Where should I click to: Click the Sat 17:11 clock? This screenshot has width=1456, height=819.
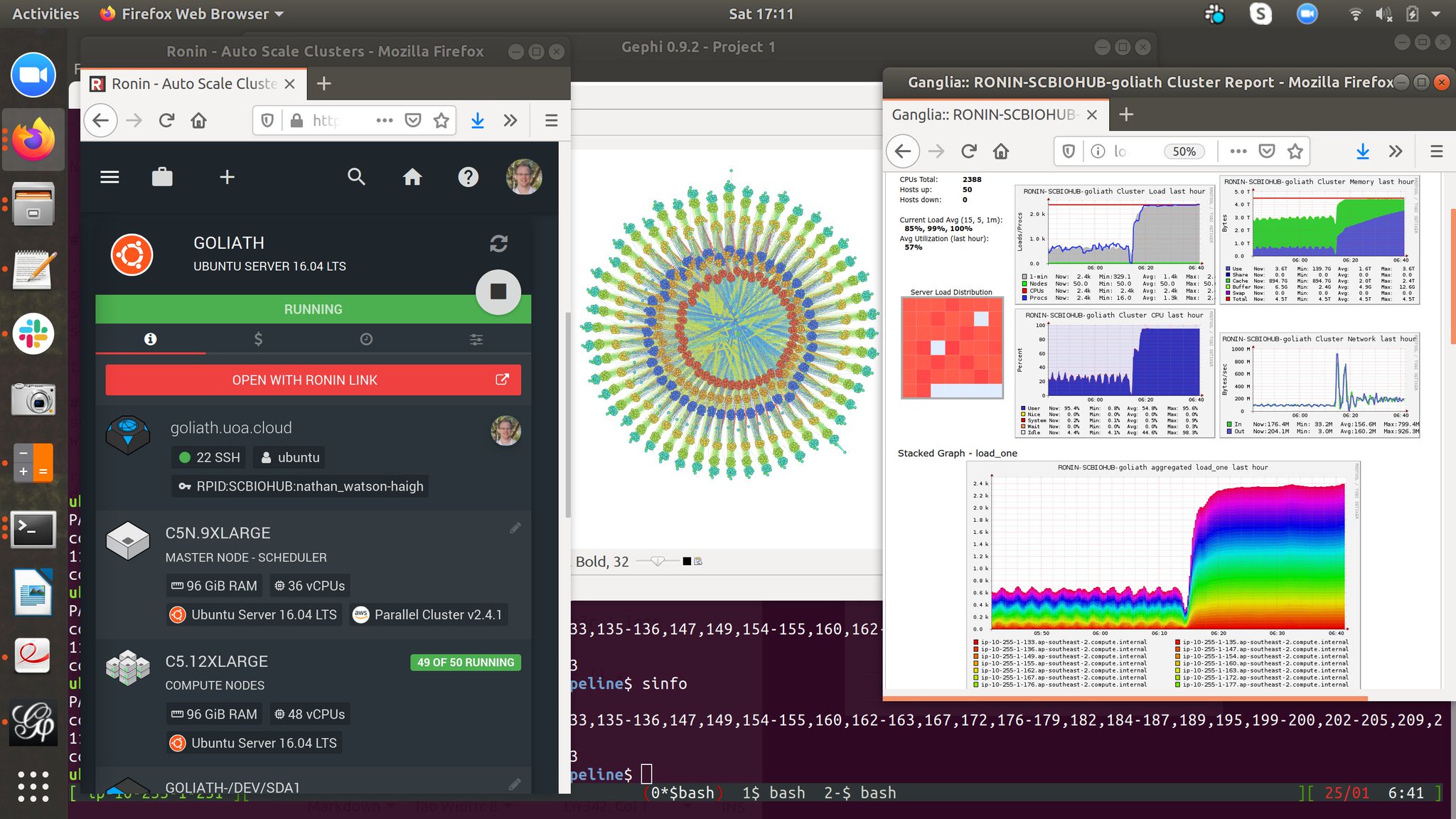point(761,14)
